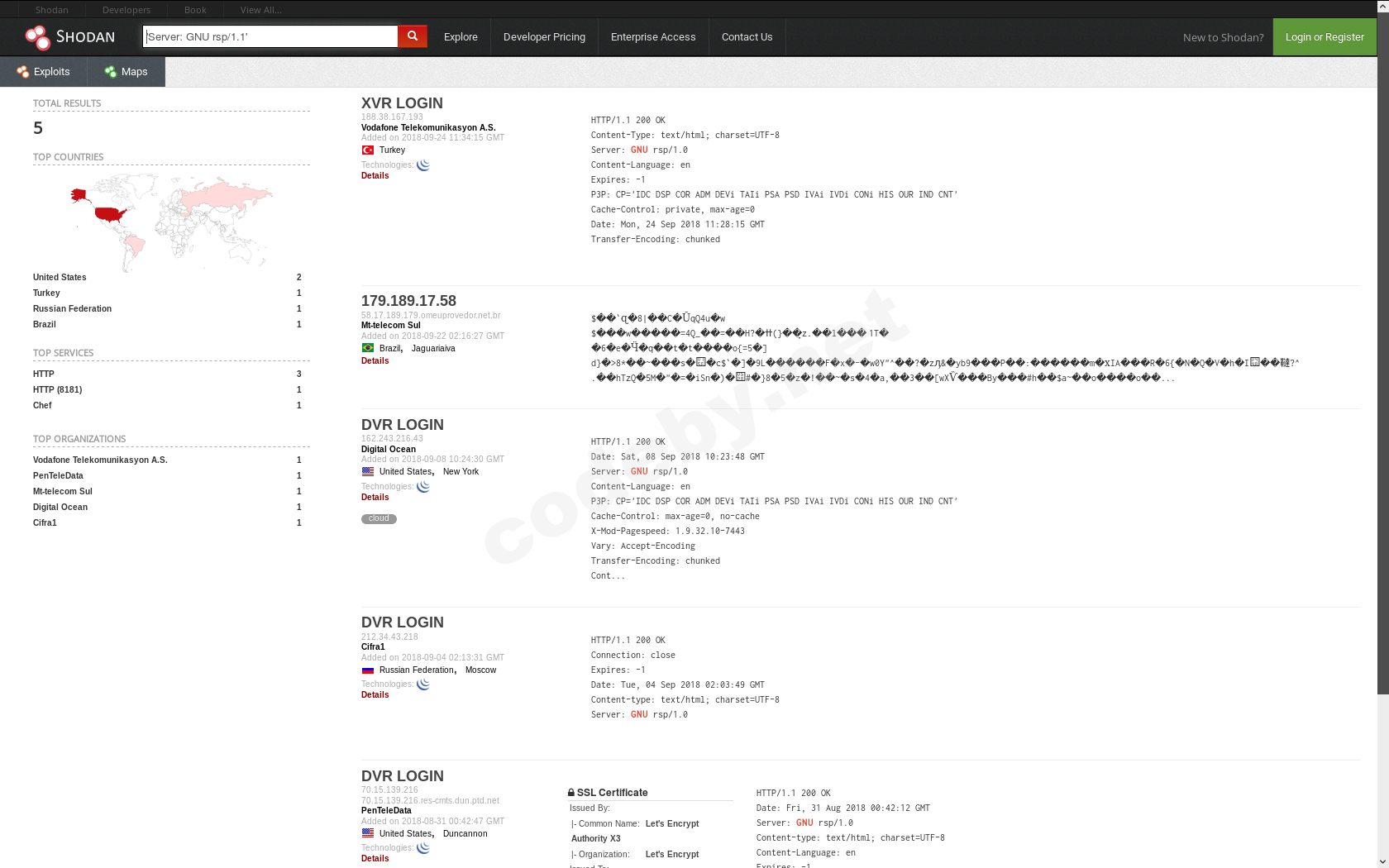The image size is (1389, 868).
Task: Open Details for the 212.34.43.218 result
Action: (x=375, y=694)
